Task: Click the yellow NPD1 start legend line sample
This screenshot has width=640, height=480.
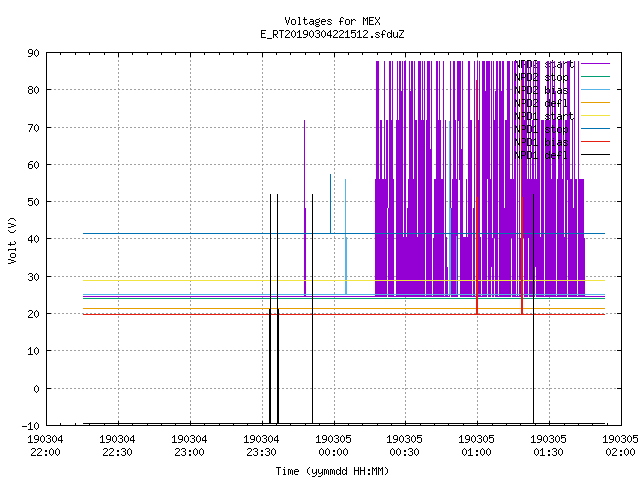Action: (595, 116)
